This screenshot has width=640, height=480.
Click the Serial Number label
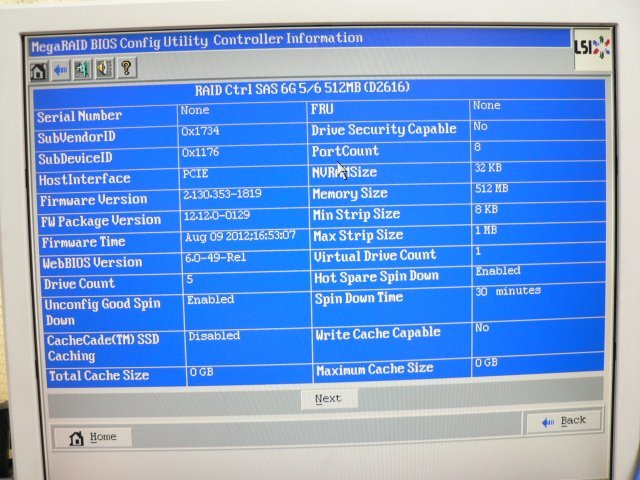(80, 116)
